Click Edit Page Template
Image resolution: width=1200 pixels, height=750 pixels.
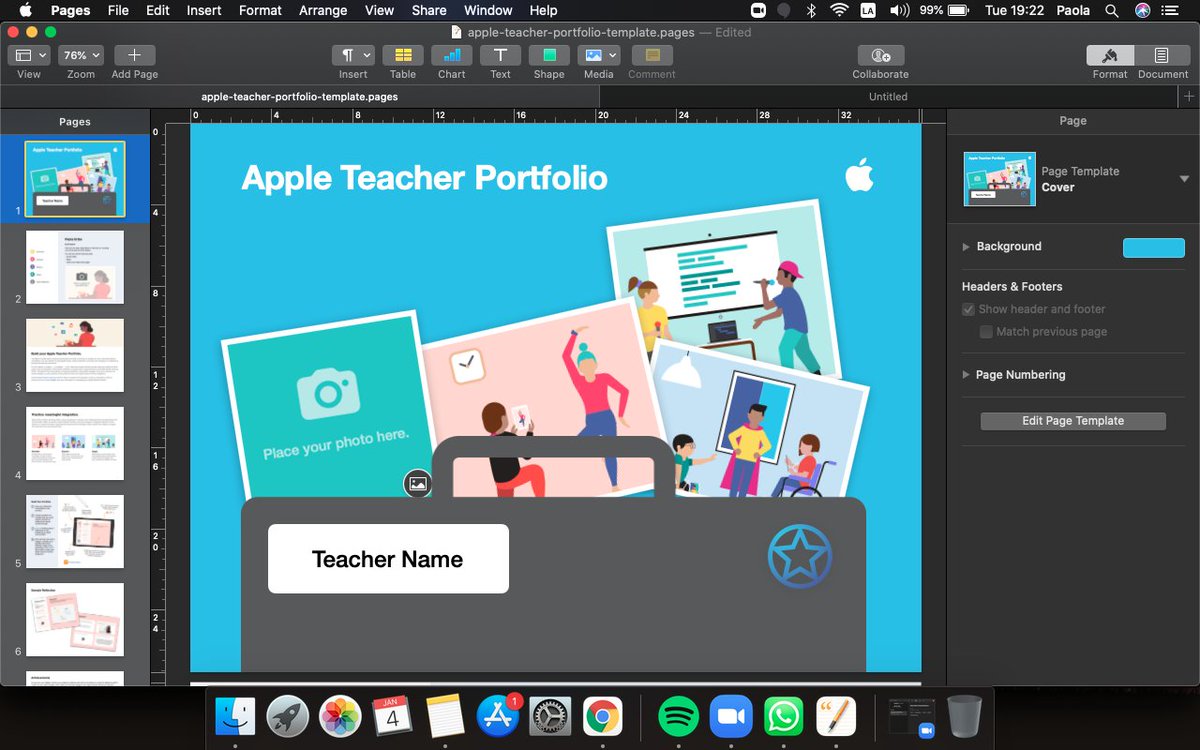(x=1072, y=420)
